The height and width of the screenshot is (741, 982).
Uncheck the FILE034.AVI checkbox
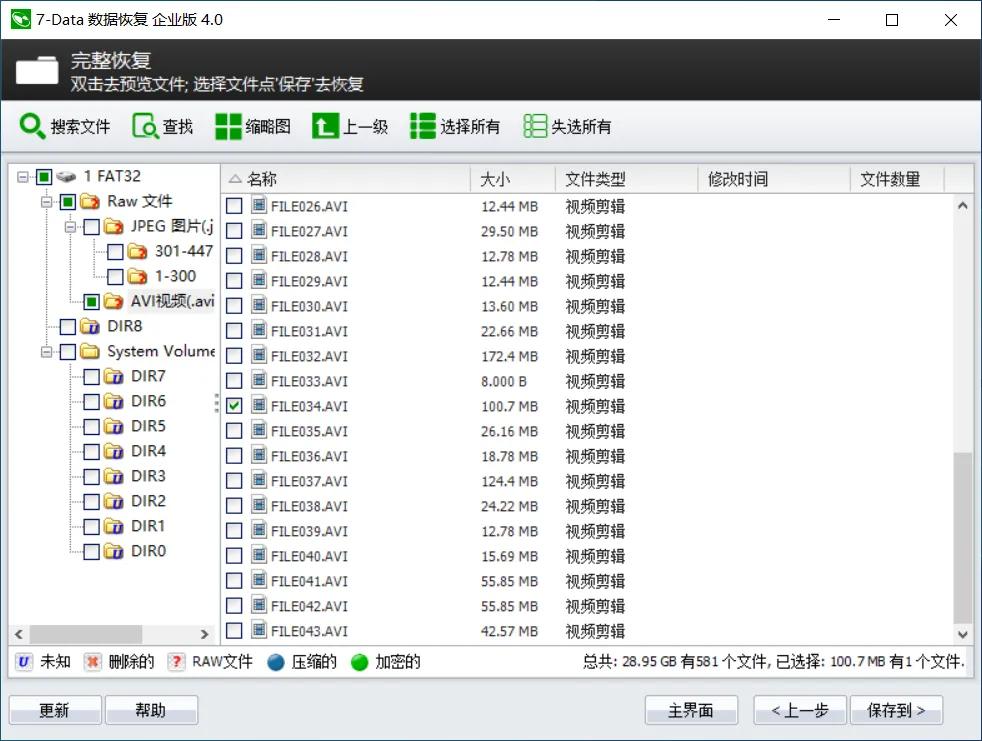pos(236,406)
